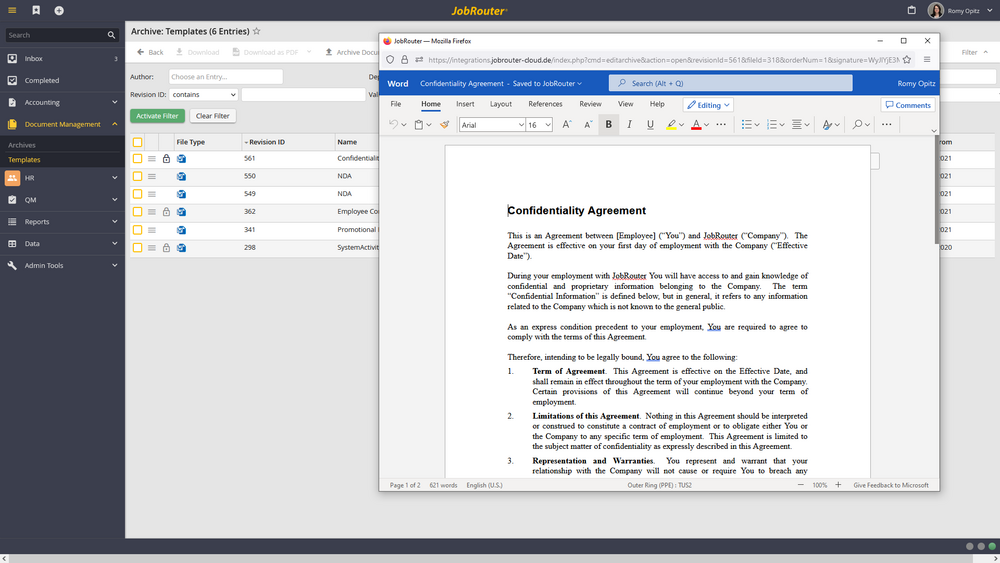Viewport: 1000px width, 563px height.
Task: Click zoom in plus in Word status bar
Action: [838, 485]
